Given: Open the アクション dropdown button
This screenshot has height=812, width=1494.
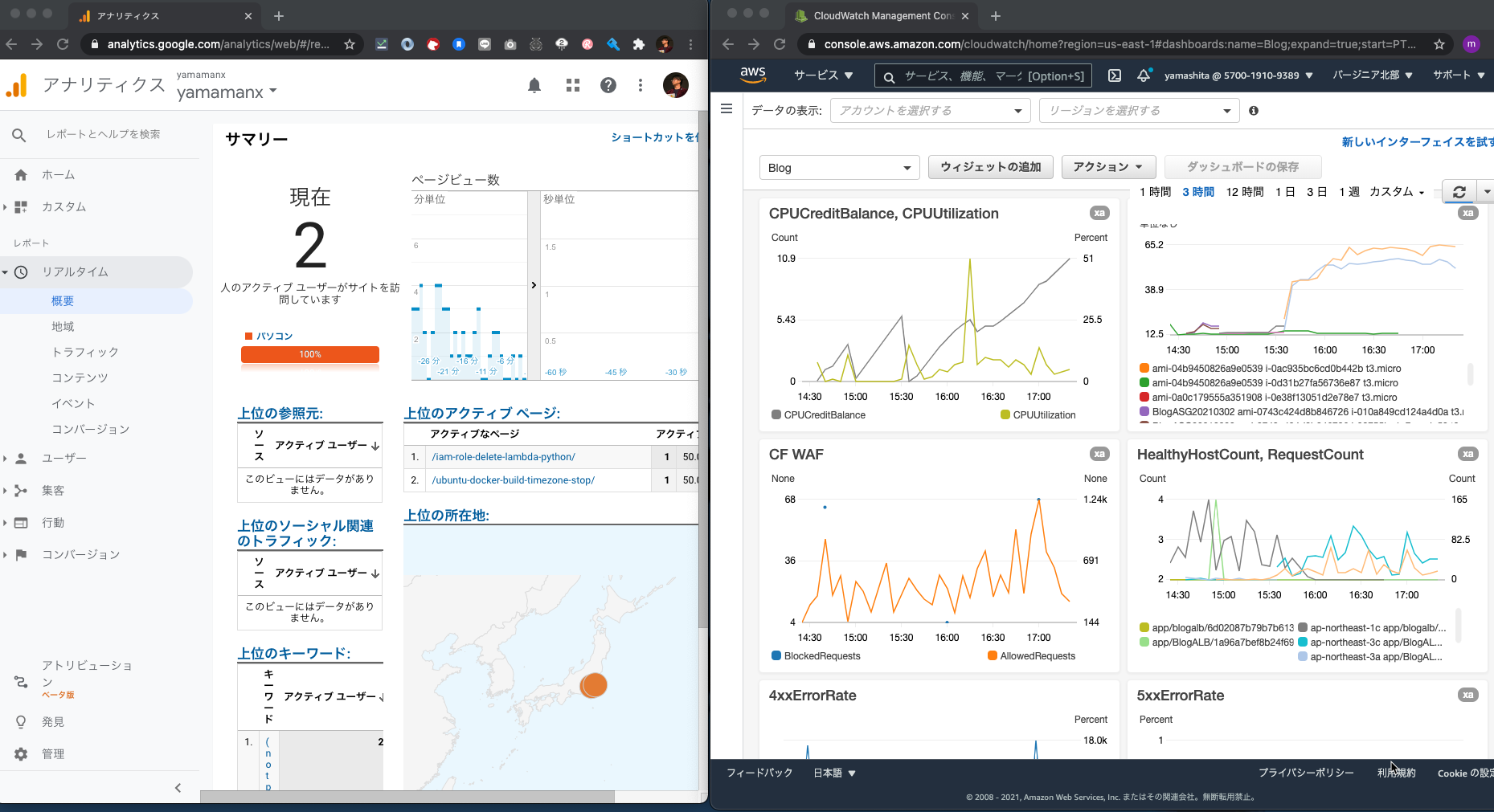Looking at the screenshot, I should [x=1108, y=167].
